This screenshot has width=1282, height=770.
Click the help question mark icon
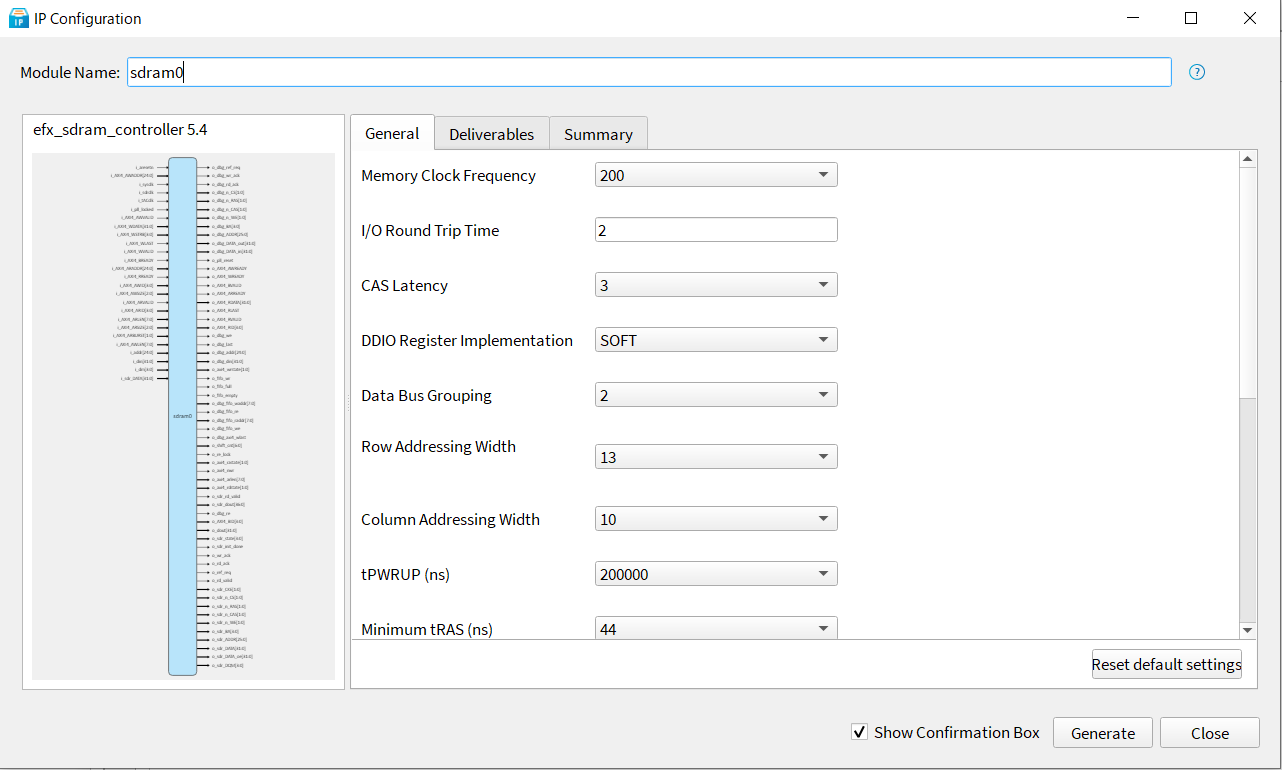1197,72
